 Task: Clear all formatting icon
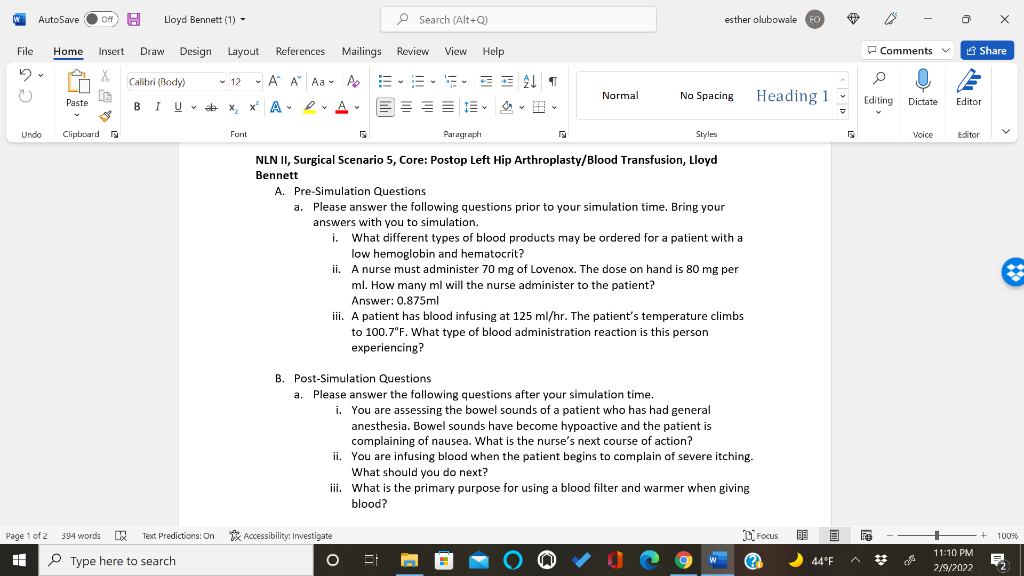pos(353,81)
